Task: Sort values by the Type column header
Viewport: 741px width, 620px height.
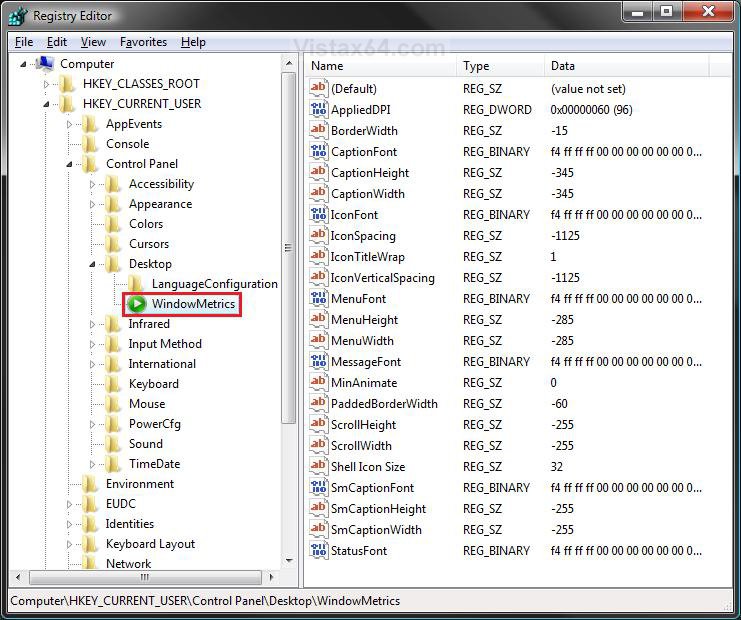Action: (x=500, y=66)
